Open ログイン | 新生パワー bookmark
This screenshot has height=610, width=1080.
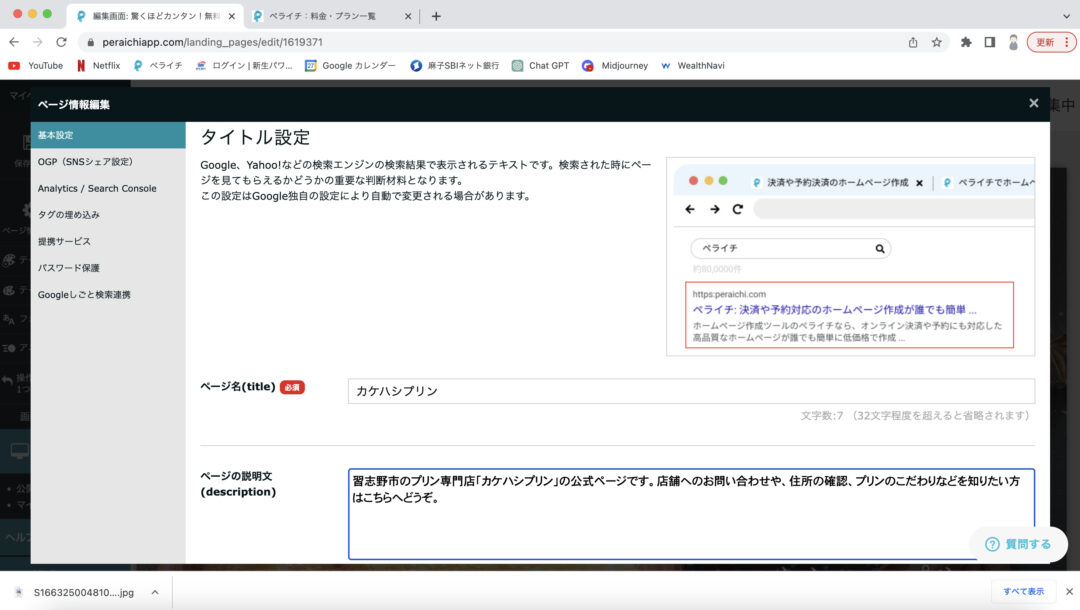pyautogui.click(x=244, y=65)
